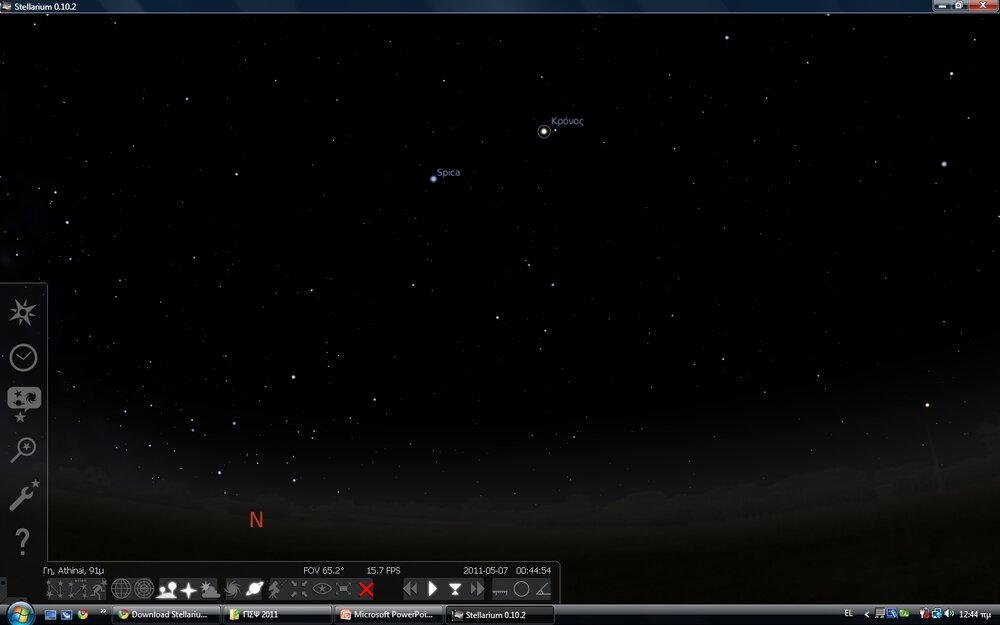Expand the Quick Launch overflow chevron

click(103, 611)
